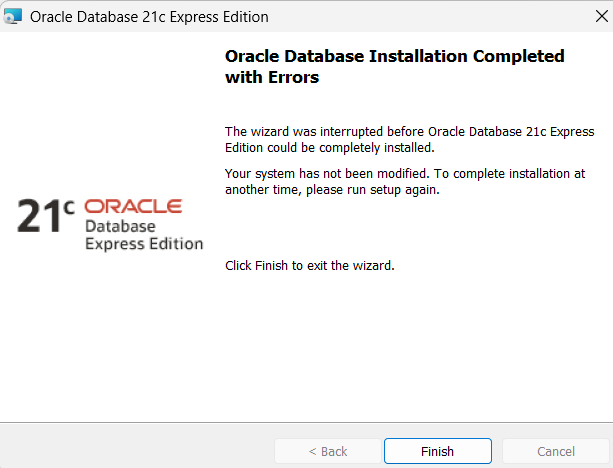Click the large 21c version logo

(x=45, y=215)
